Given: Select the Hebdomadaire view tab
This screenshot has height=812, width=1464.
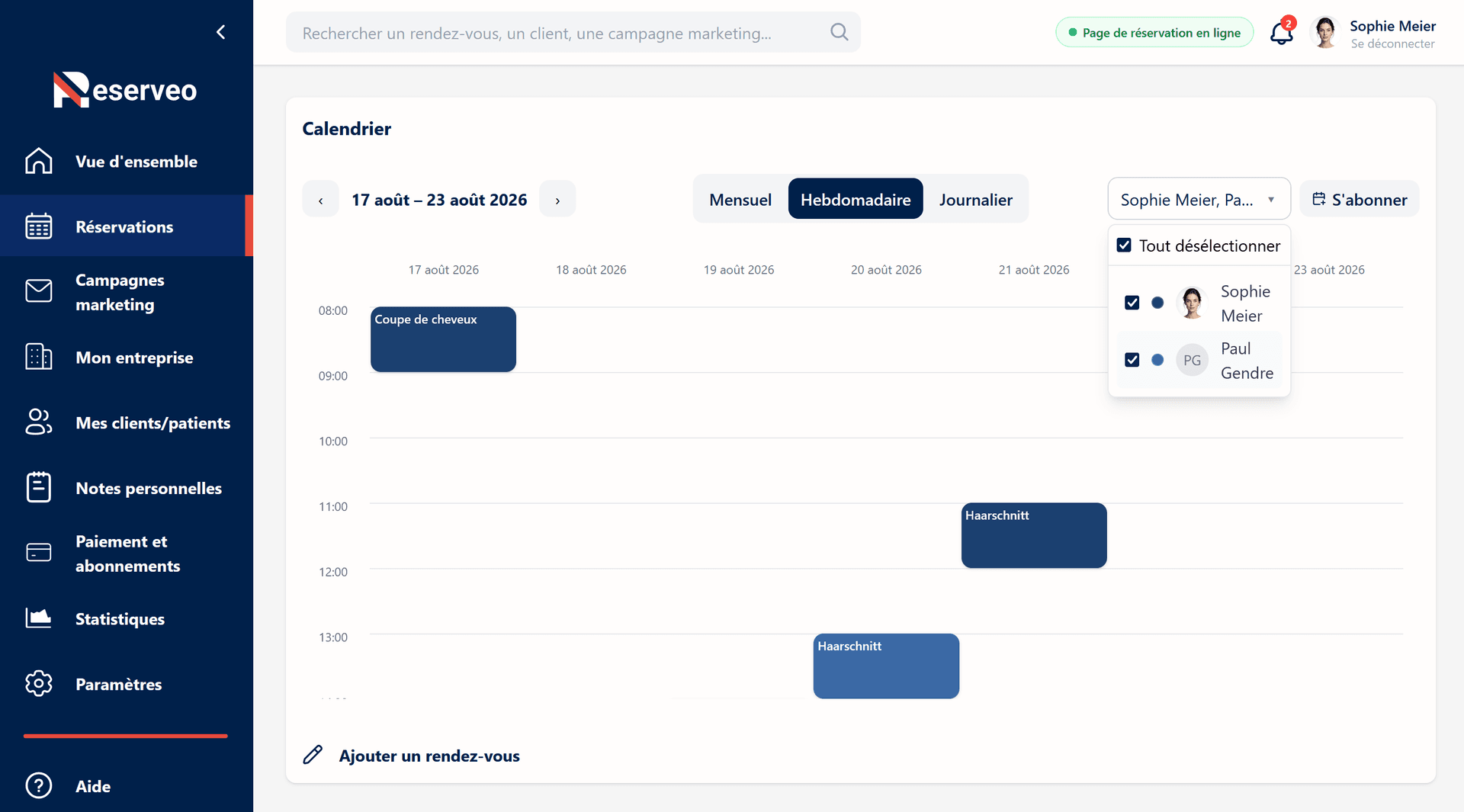Looking at the screenshot, I should coord(856,199).
